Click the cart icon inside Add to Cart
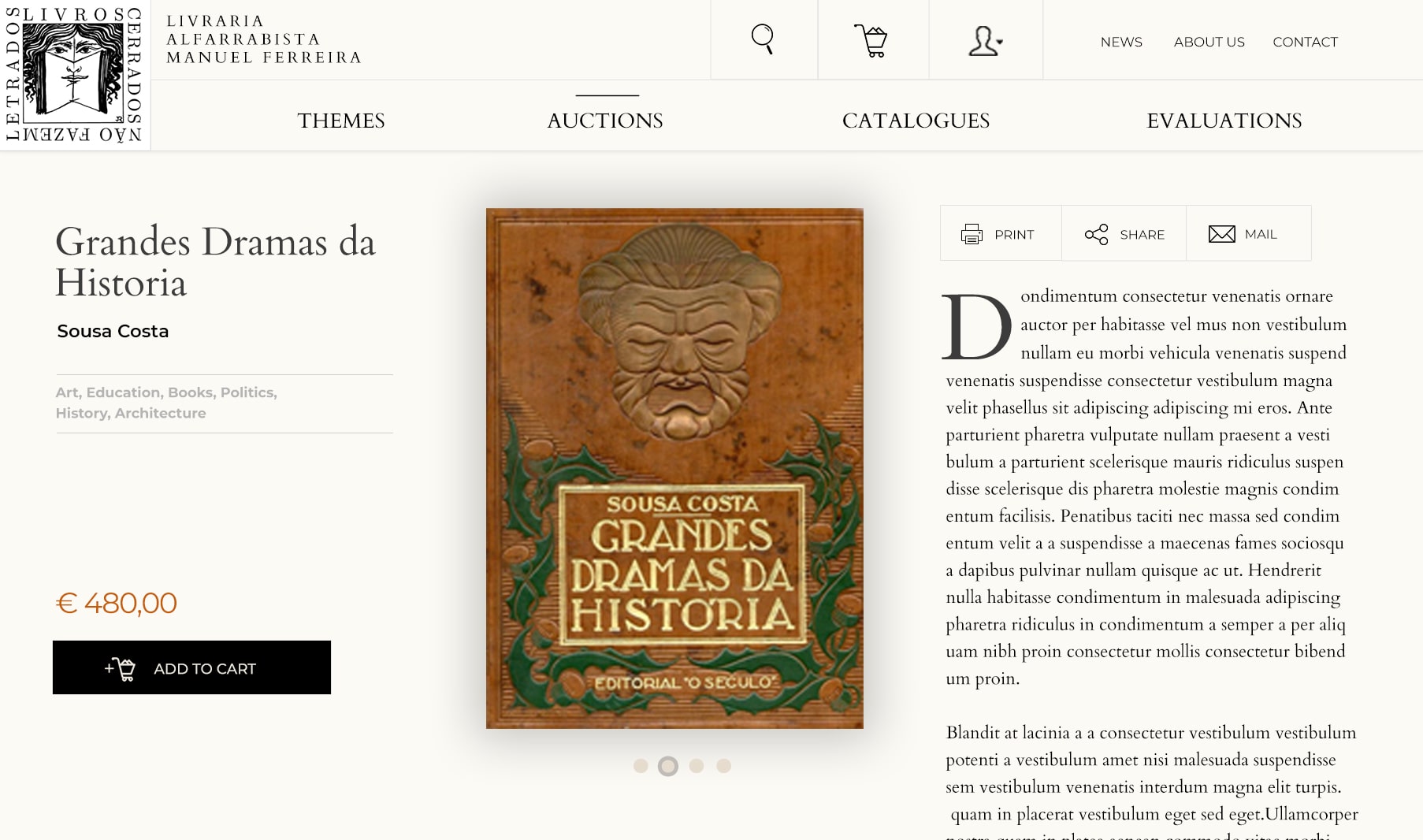Image resolution: width=1423 pixels, height=840 pixels. click(x=121, y=668)
